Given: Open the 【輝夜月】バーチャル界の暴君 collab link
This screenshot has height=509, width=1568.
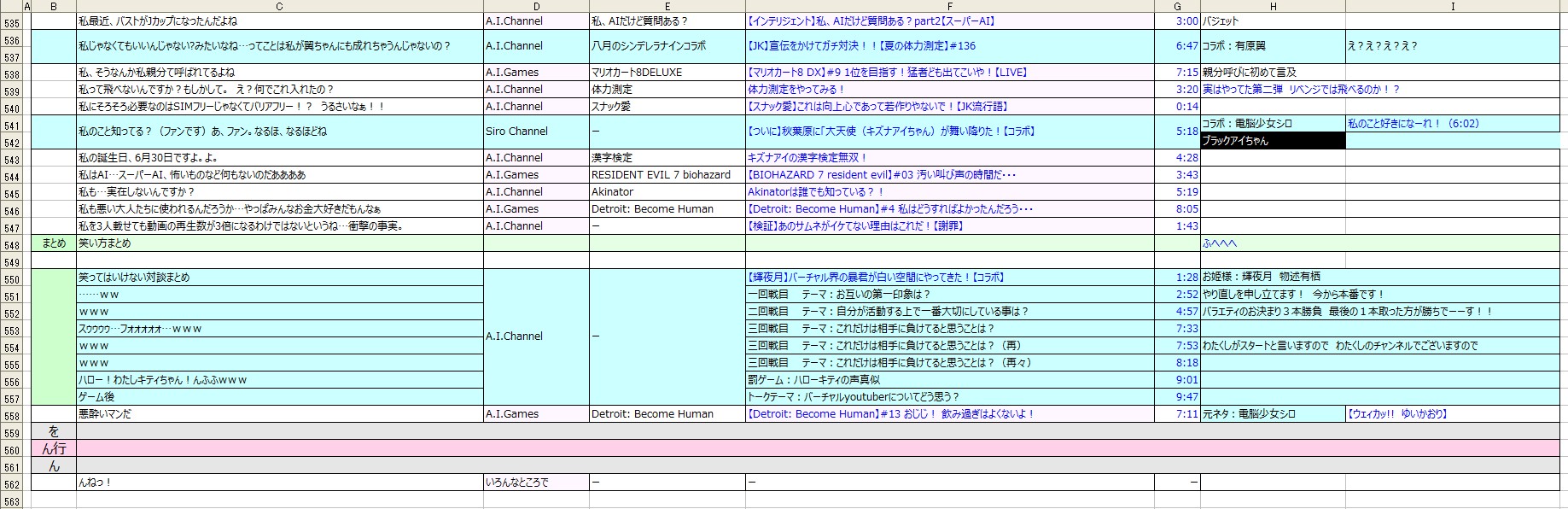Looking at the screenshot, I should [x=876, y=278].
